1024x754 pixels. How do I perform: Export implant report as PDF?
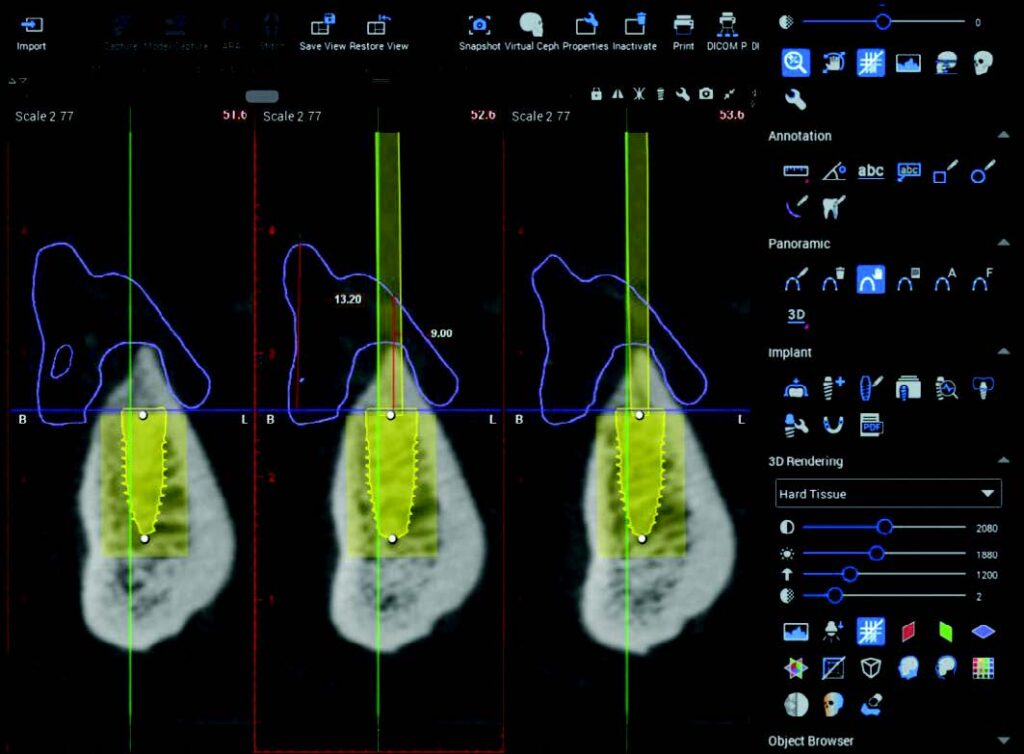[871, 424]
